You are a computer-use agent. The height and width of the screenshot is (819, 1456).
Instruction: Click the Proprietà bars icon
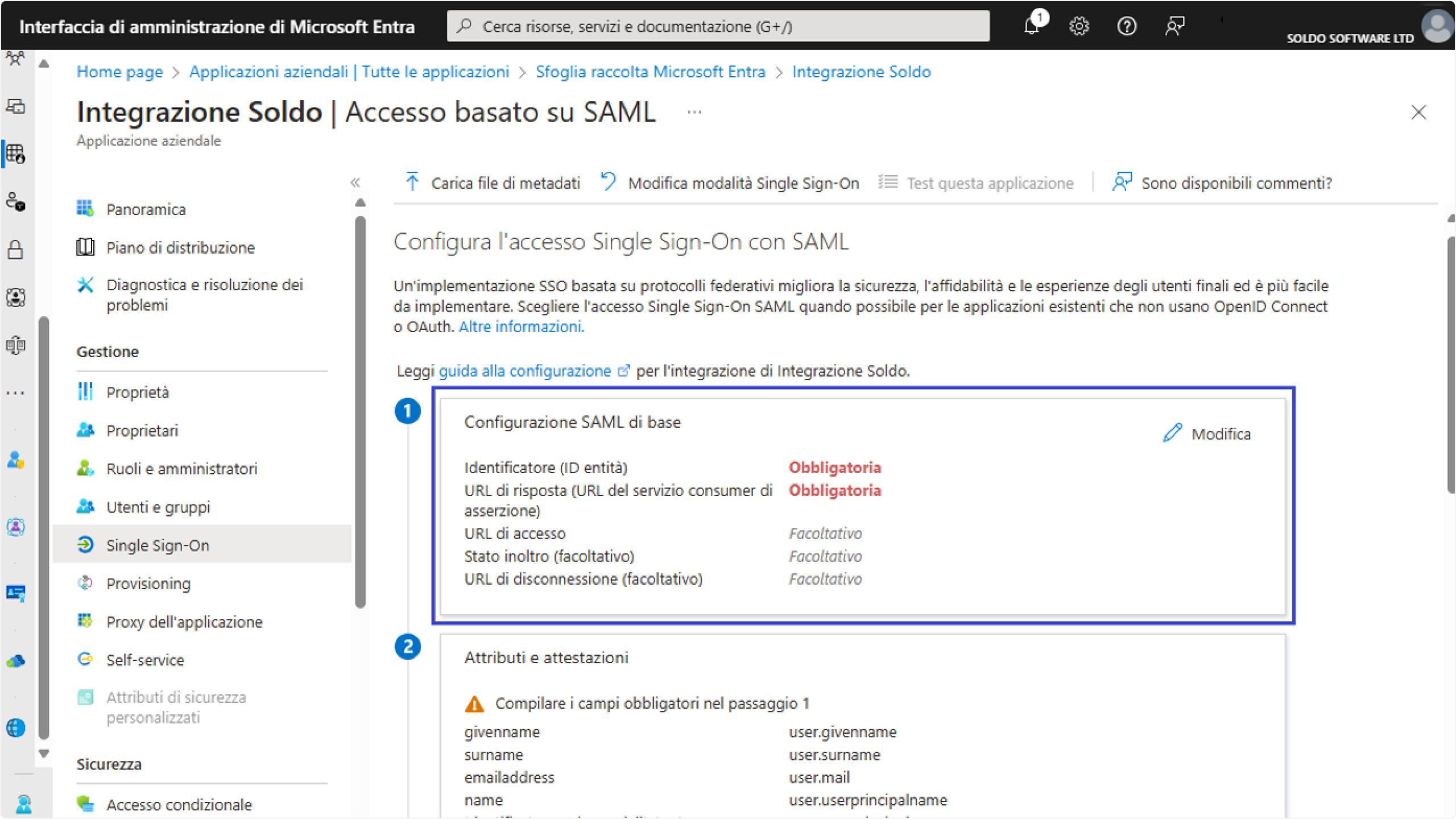[x=85, y=391]
